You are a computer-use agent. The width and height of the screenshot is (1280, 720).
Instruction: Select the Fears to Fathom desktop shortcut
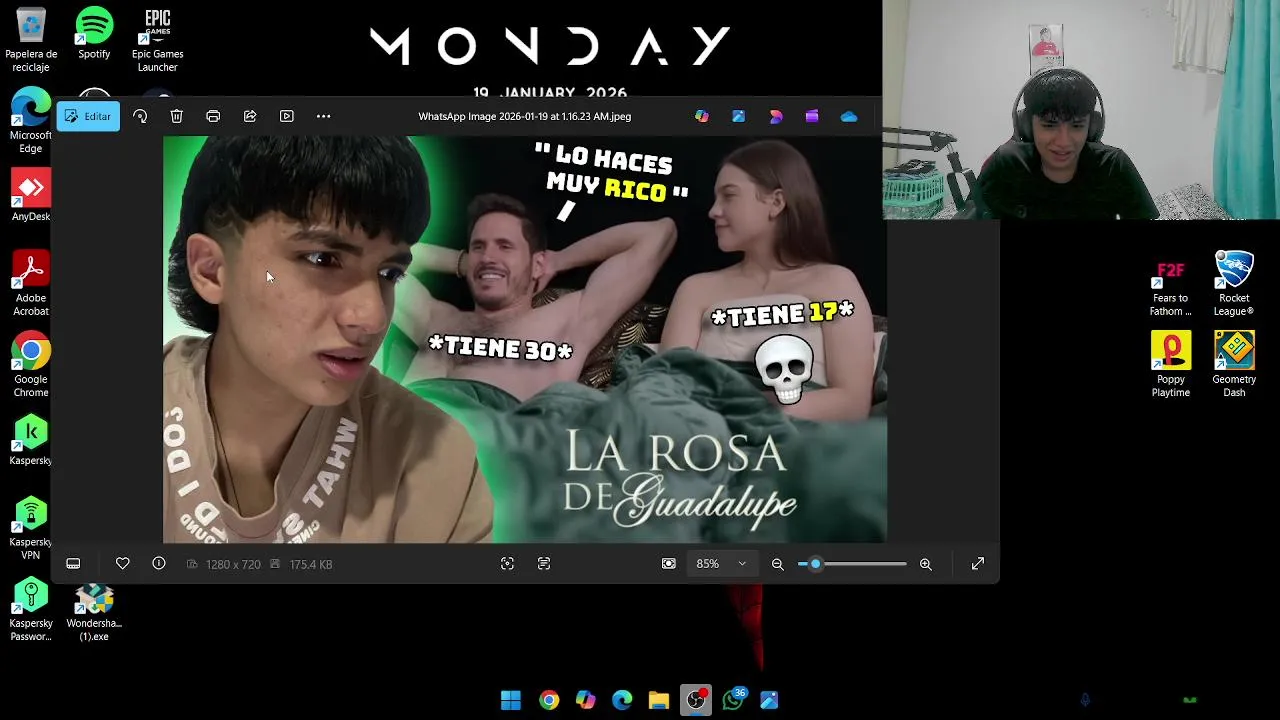coord(1171,283)
